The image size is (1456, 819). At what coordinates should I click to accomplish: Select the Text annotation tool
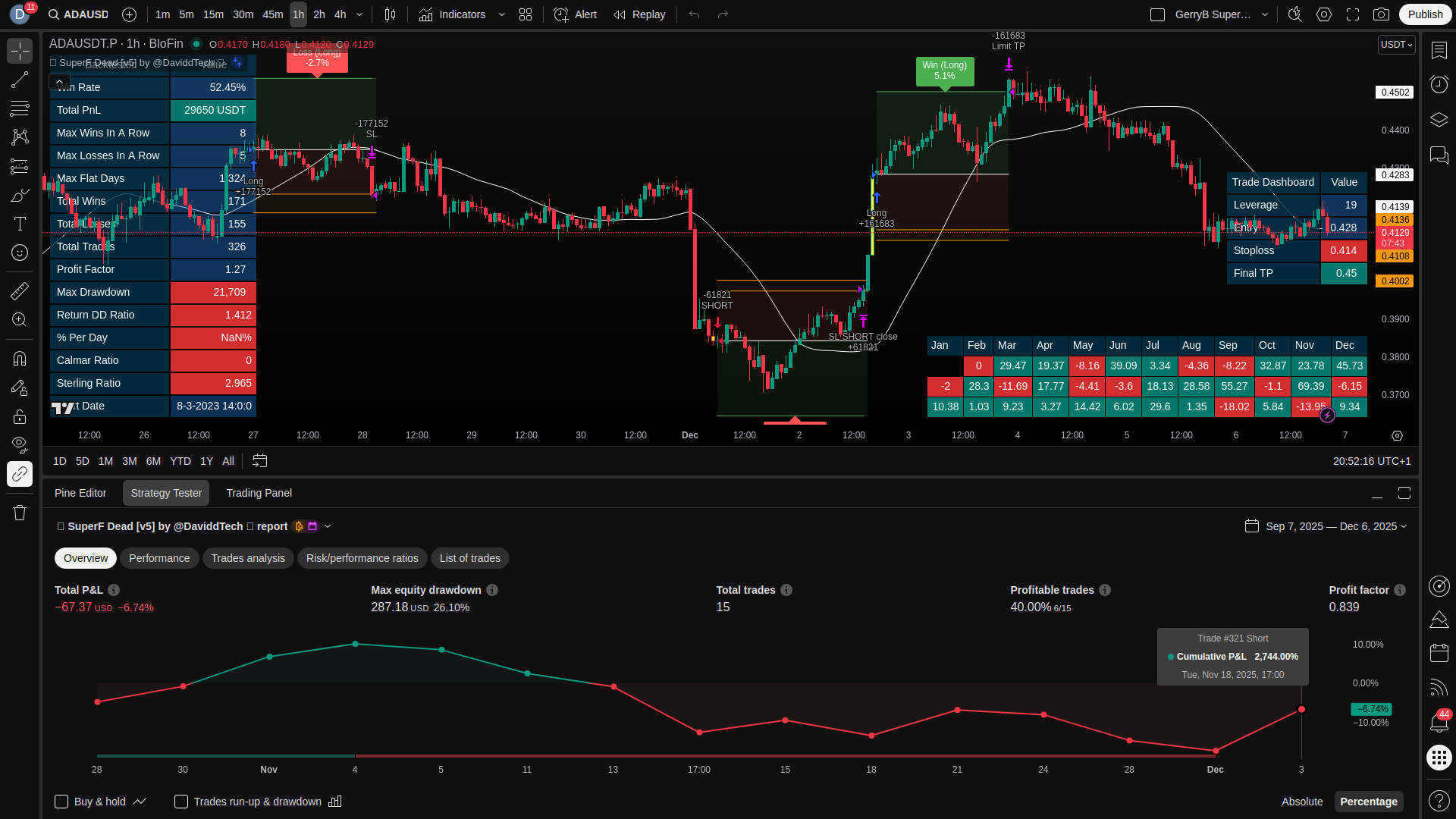pos(20,224)
